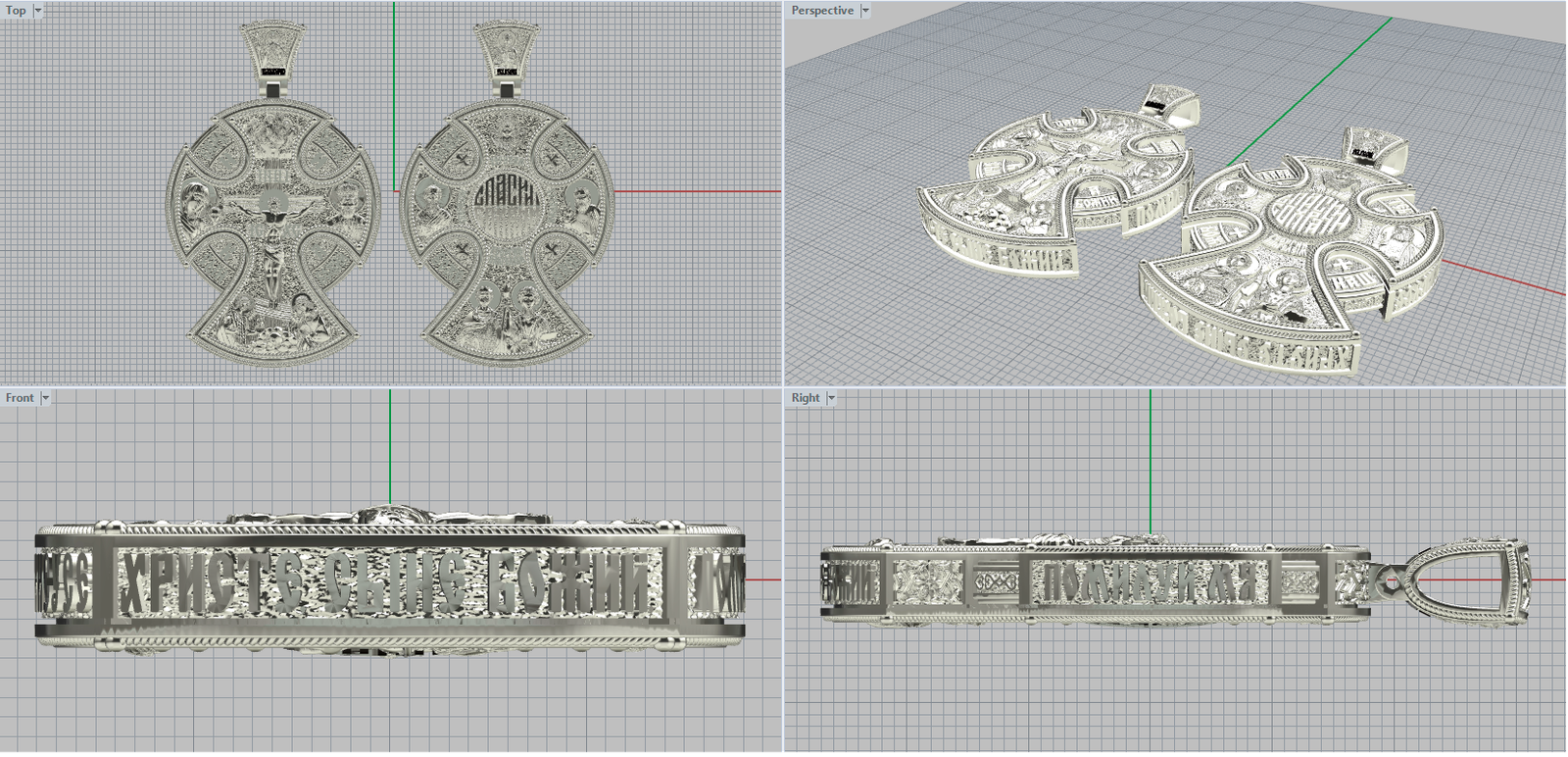Click the Top viewport title label
Screen dimensions: 1568x757
(16, 11)
